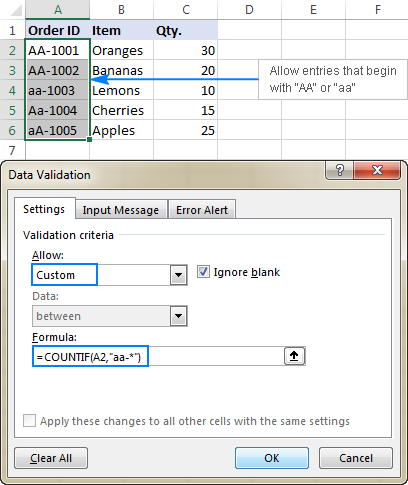The width and height of the screenshot is (408, 485).
Task: Select column D header
Action: click(249, 10)
